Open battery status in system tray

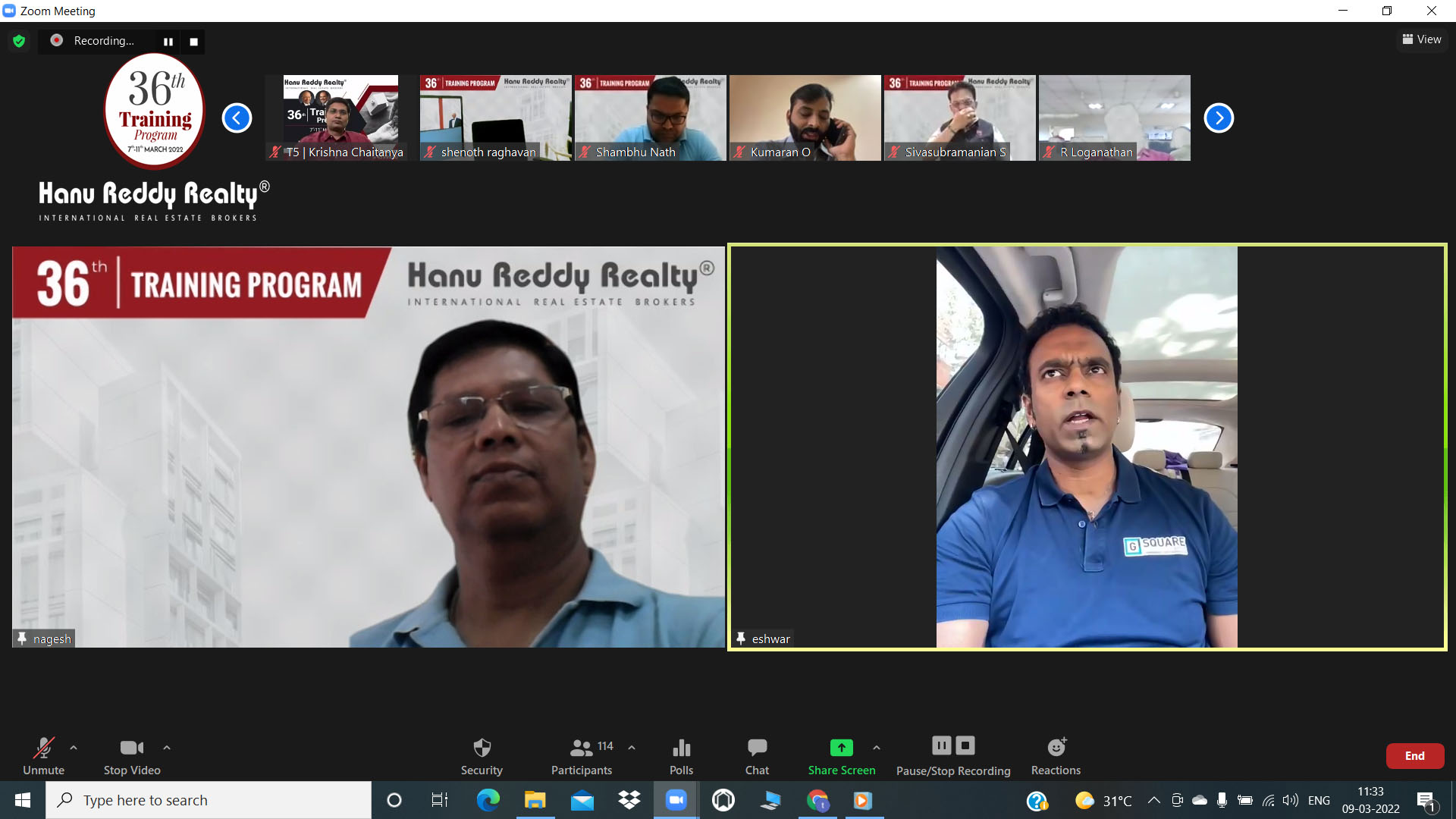tap(1244, 800)
